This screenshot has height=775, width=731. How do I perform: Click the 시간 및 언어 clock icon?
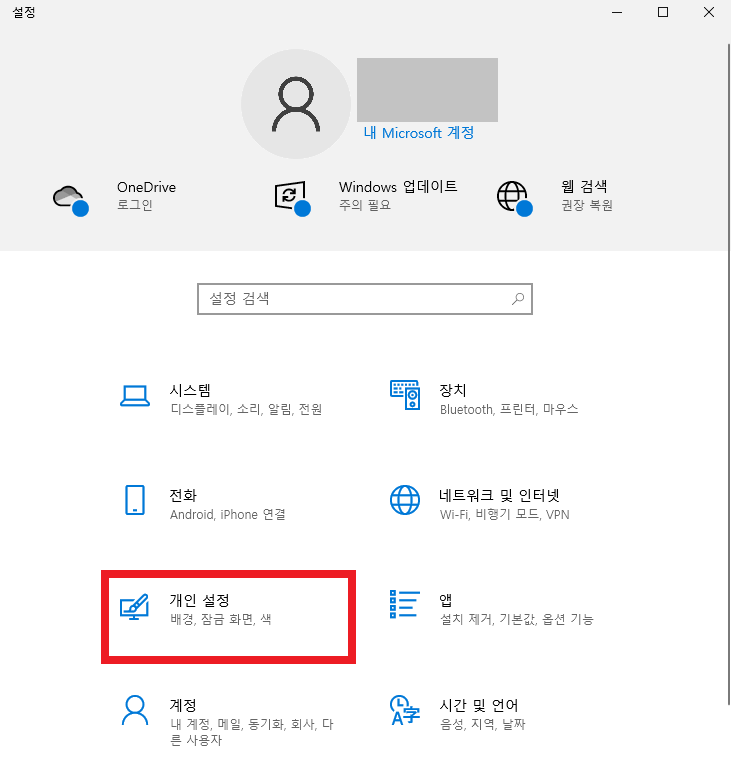click(x=405, y=710)
